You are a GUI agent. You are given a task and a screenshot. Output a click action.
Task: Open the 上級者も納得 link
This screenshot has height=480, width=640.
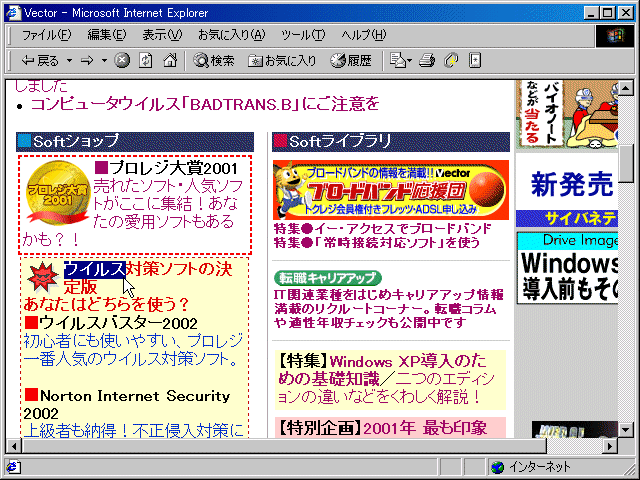(x=133, y=431)
